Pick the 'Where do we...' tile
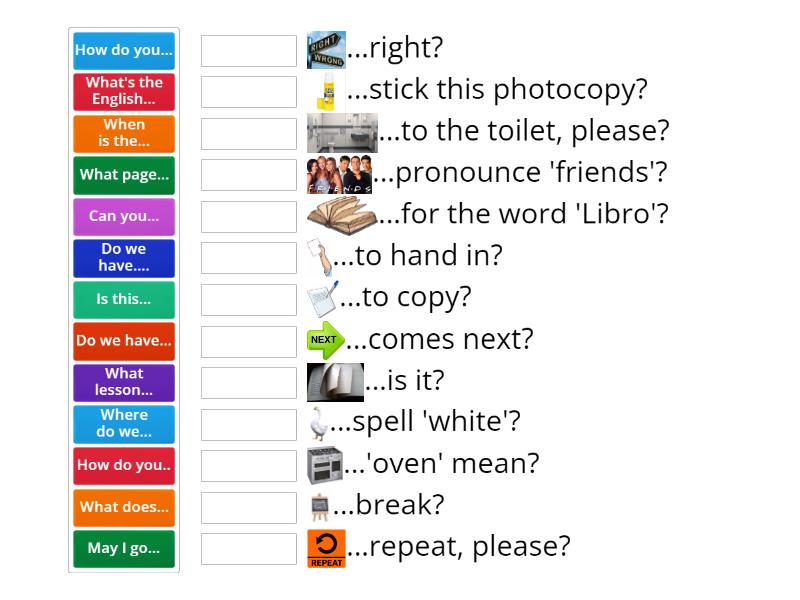Image resolution: width=800 pixels, height=600 pixels. click(124, 423)
